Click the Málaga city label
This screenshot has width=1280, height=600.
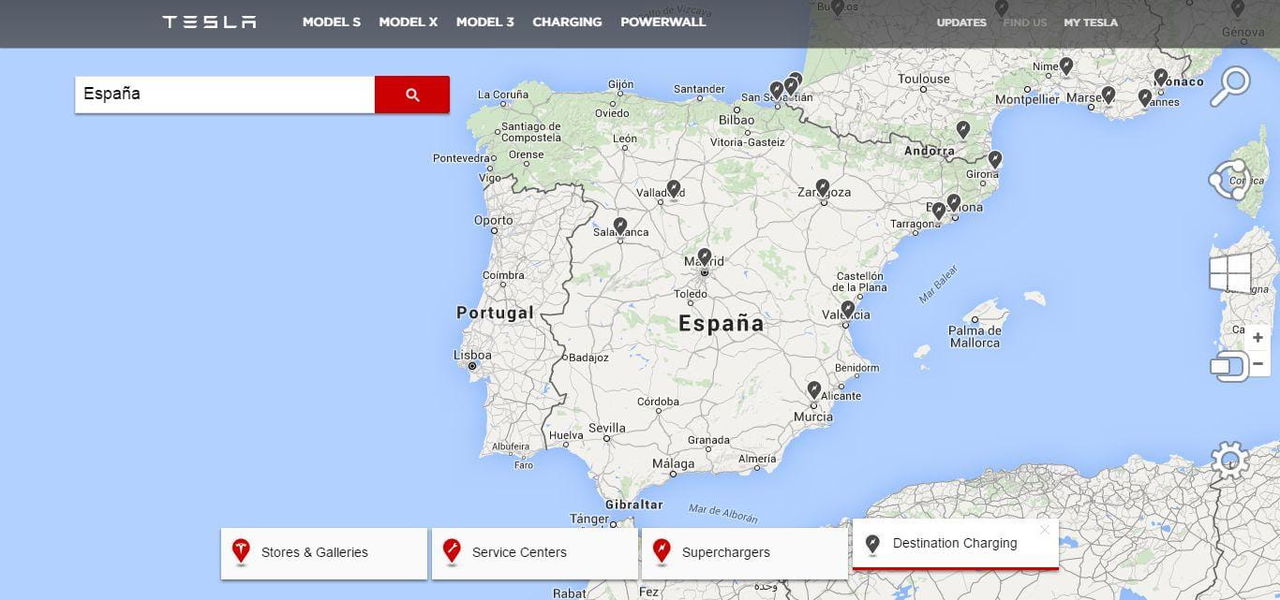[673, 464]
